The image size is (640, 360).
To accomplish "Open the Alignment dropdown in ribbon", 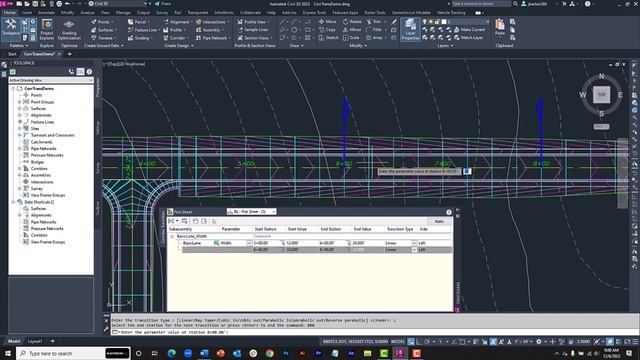I will (x=177, y=22).
